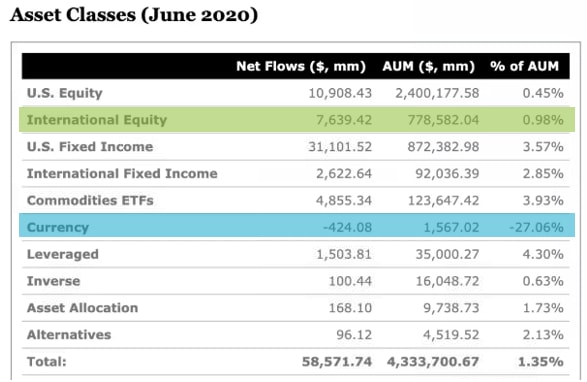Screen dimensions: 587x382
Task: Click the % of AUM column header
Action: (x=524, y=66)
